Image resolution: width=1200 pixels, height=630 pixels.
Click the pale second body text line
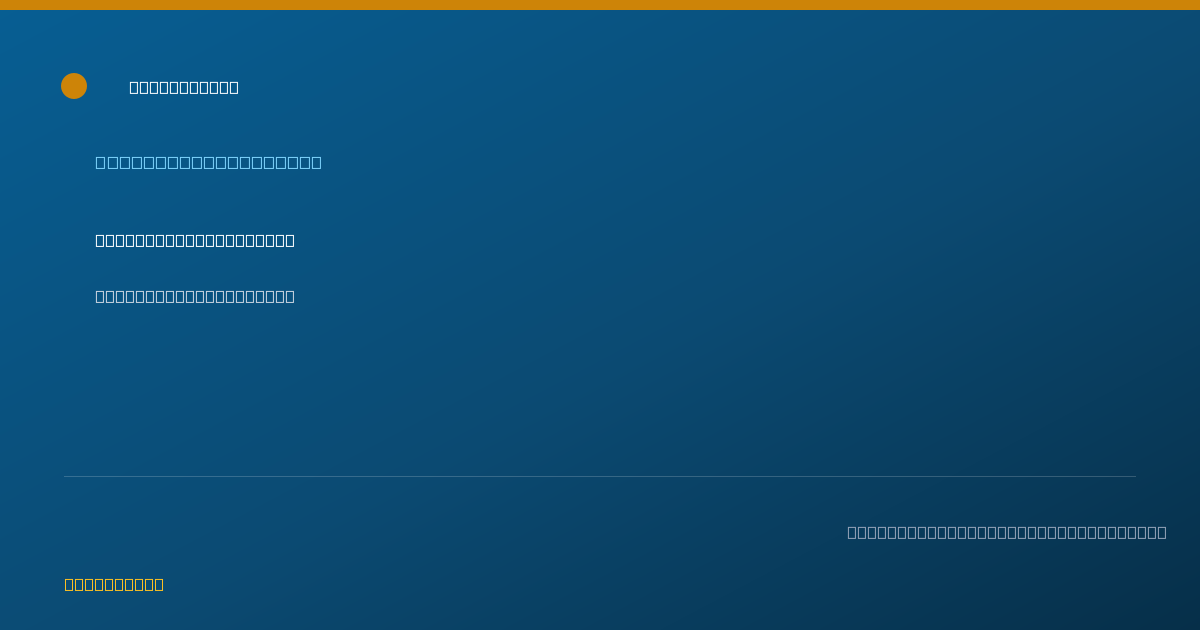[195, 296]
